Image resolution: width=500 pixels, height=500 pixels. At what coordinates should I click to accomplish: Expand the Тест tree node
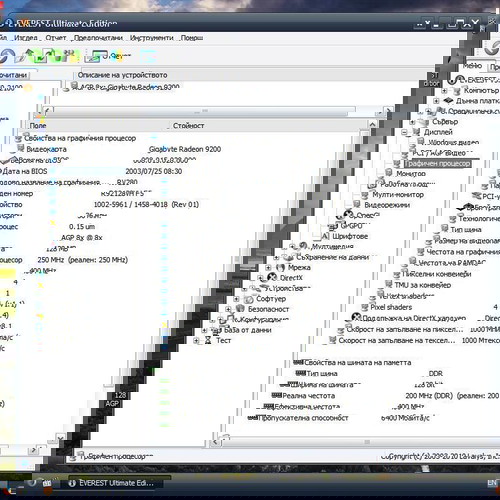196,340
